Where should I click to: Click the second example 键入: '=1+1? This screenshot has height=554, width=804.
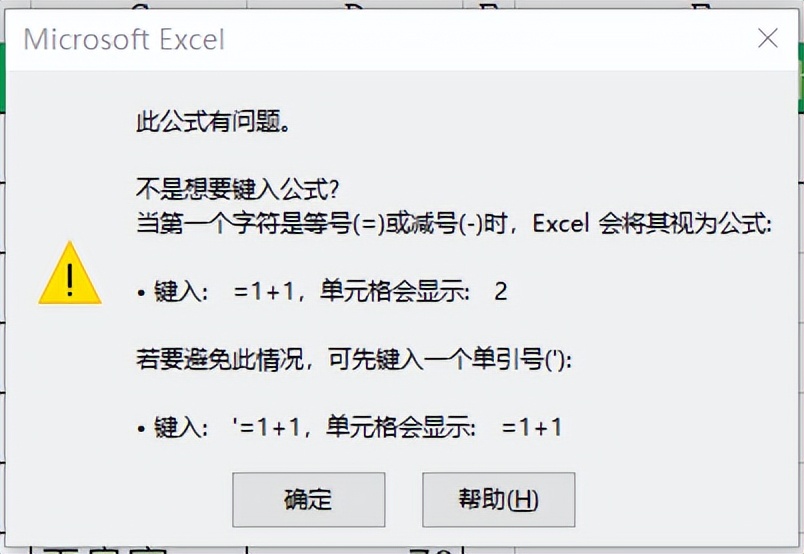(227, 427)
